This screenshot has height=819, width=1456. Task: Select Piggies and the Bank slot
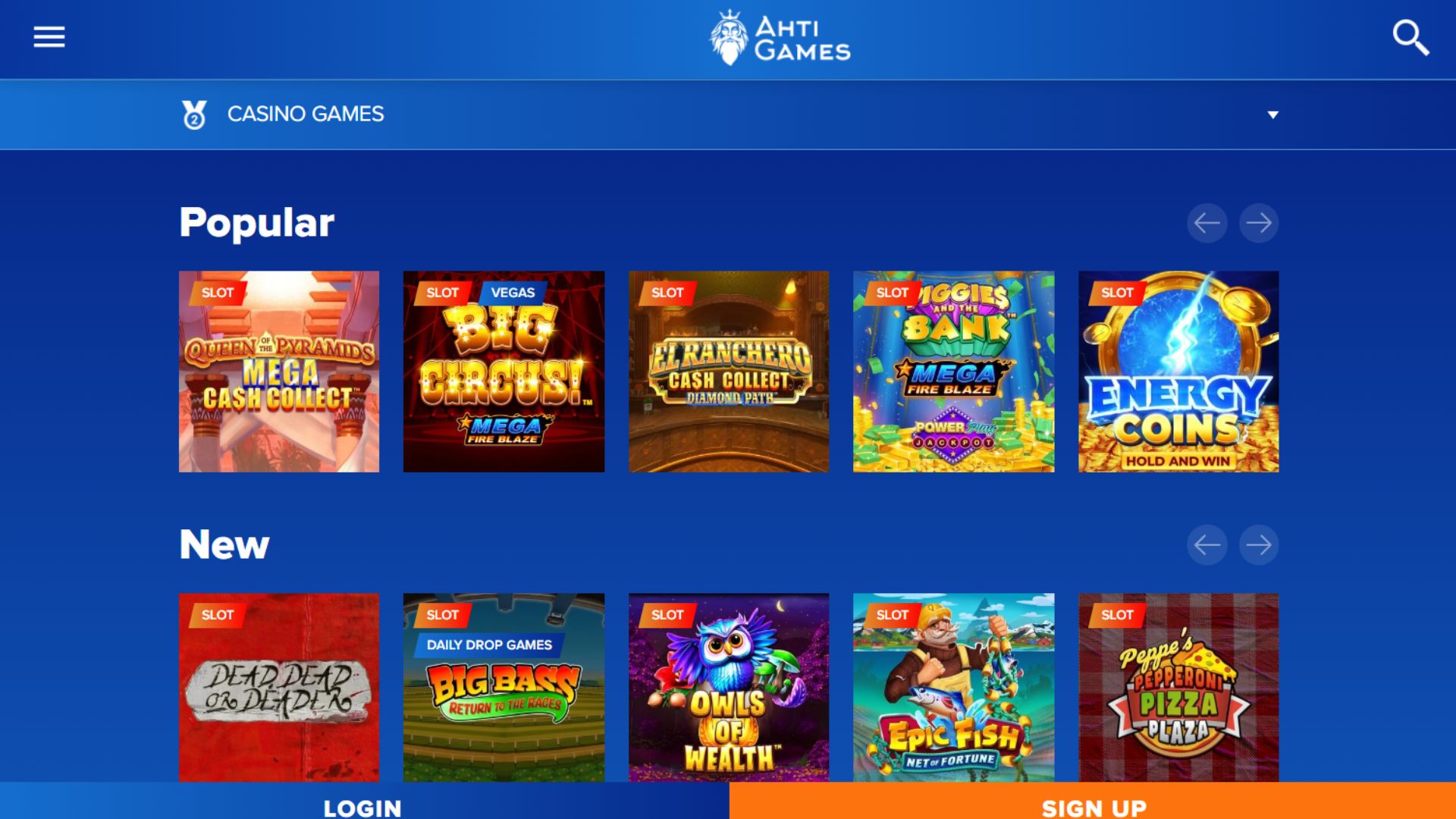954,372
